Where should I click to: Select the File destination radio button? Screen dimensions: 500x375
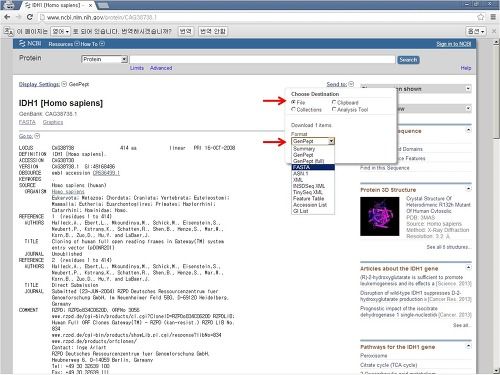pyautogui.click(x=293, y=102)
